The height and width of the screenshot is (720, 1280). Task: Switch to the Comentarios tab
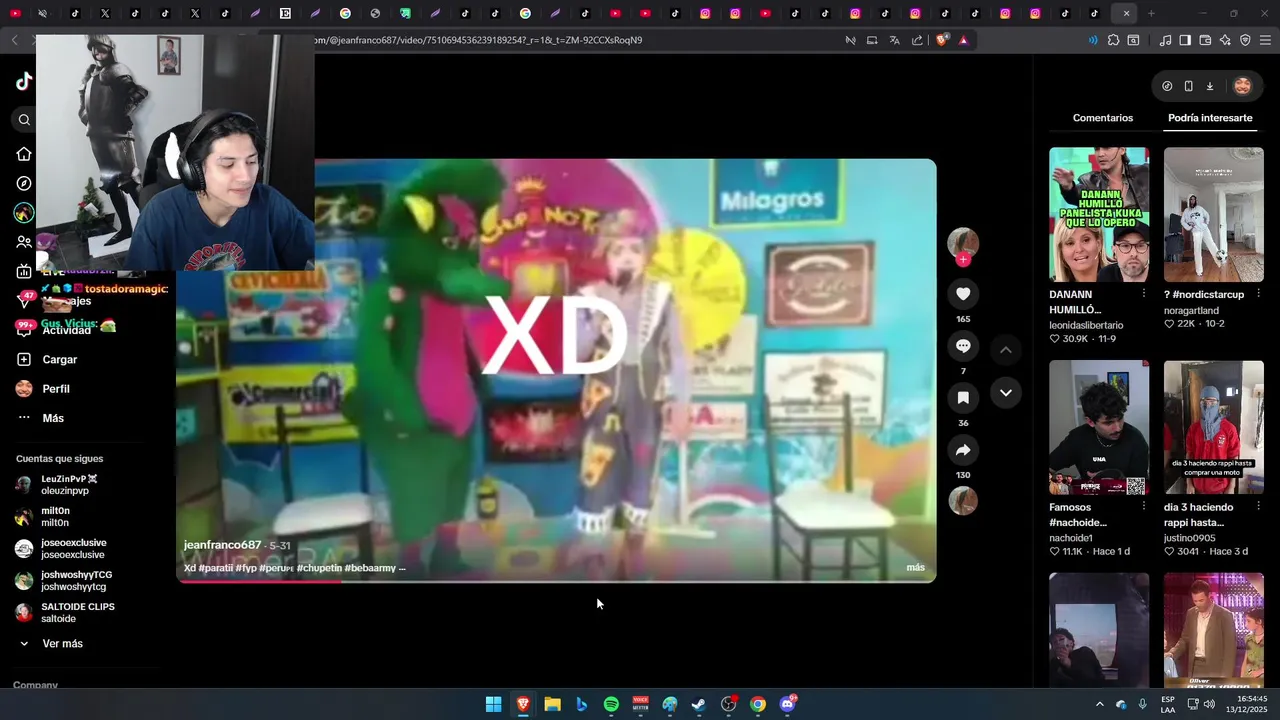pos(1103,118)
